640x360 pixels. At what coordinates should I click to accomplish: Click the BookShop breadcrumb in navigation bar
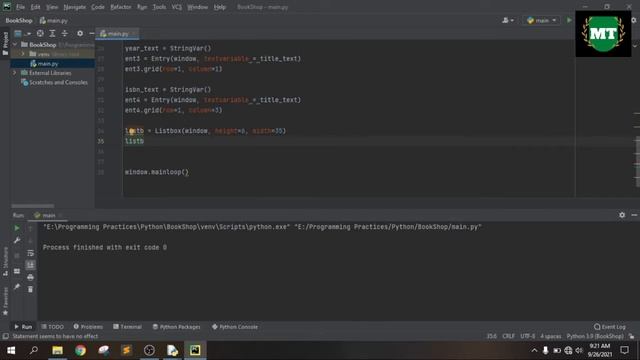coord(19,20)
